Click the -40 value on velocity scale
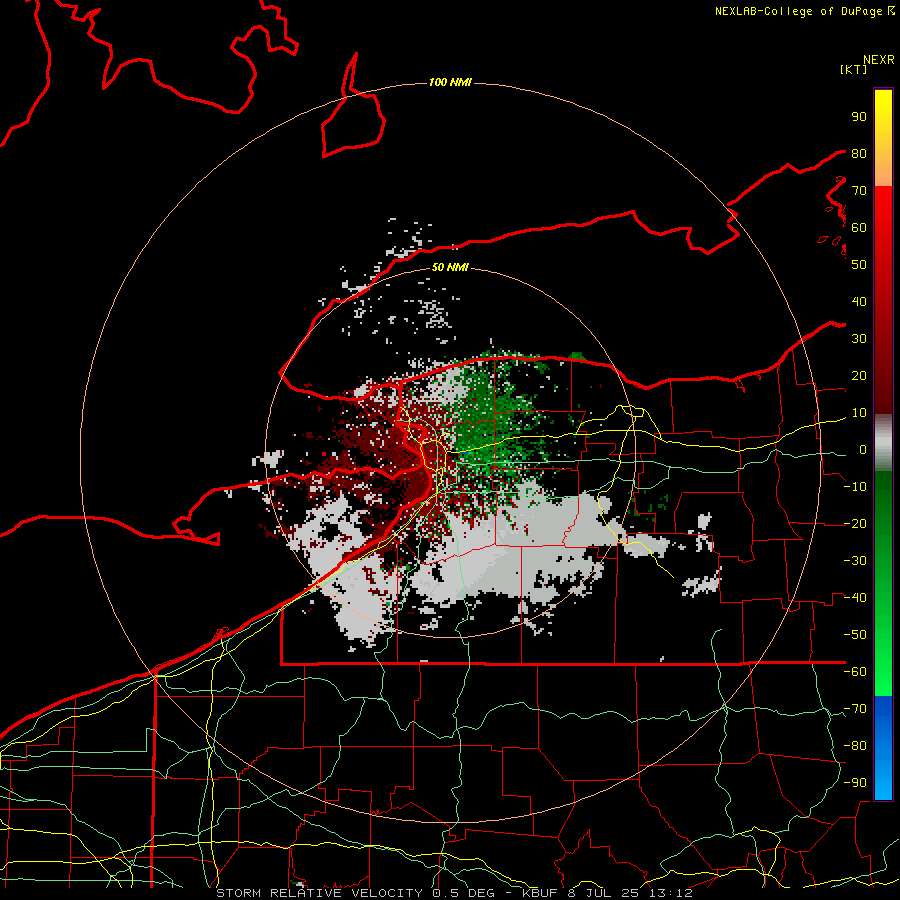900x900 pixels. coord(855,598)
